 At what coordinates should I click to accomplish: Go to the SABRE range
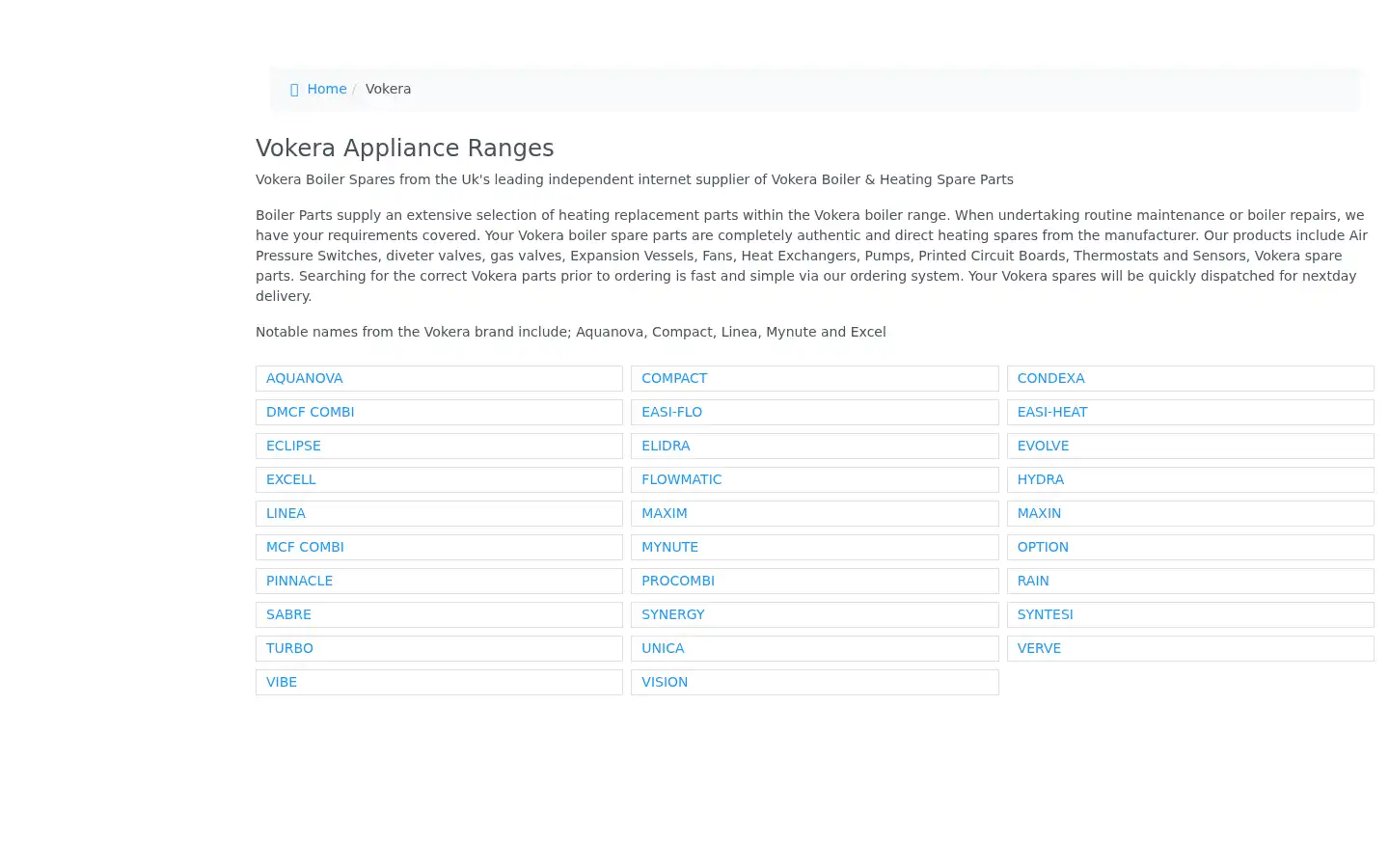pyautogui.click(x=439, y=614)
